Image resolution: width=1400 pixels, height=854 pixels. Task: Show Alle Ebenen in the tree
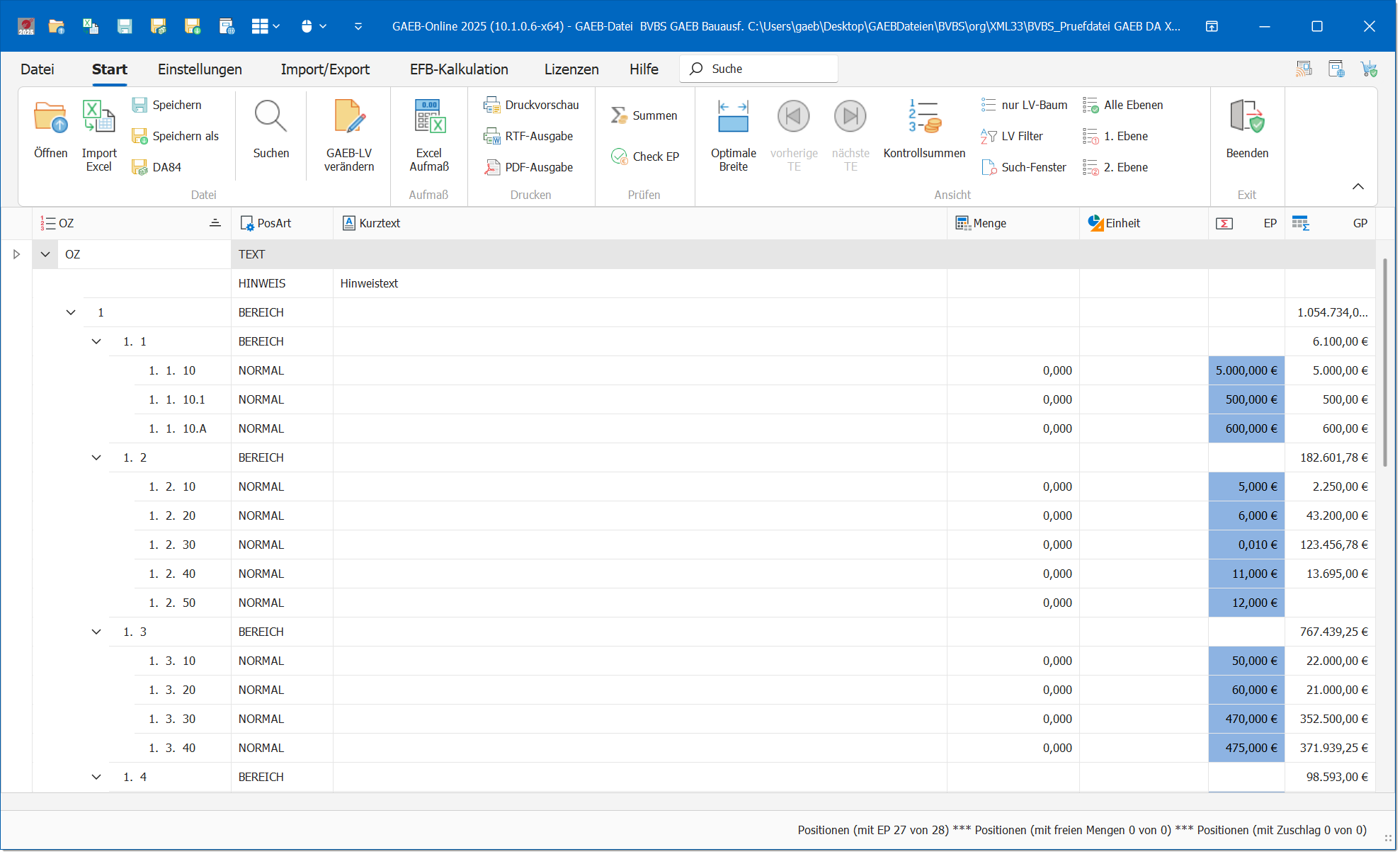(x=1123, y=105)
